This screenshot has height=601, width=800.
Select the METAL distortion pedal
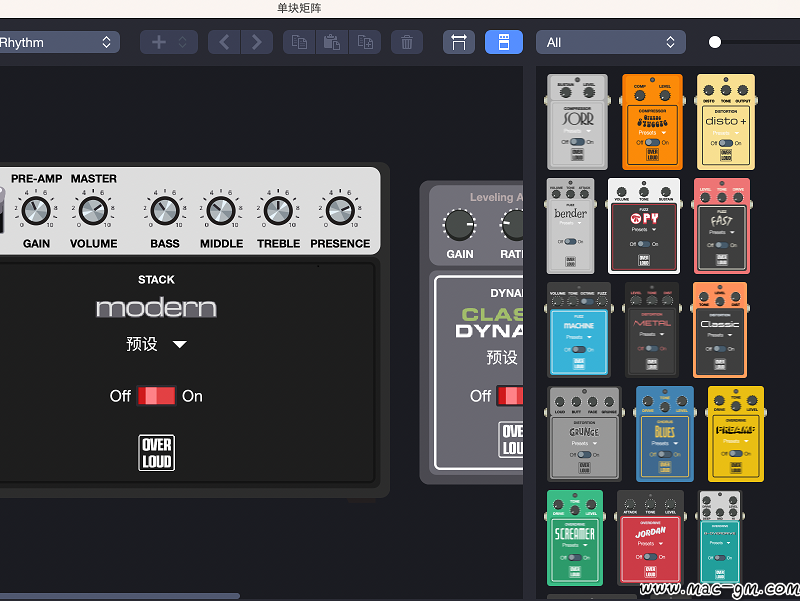coord(652,330)
